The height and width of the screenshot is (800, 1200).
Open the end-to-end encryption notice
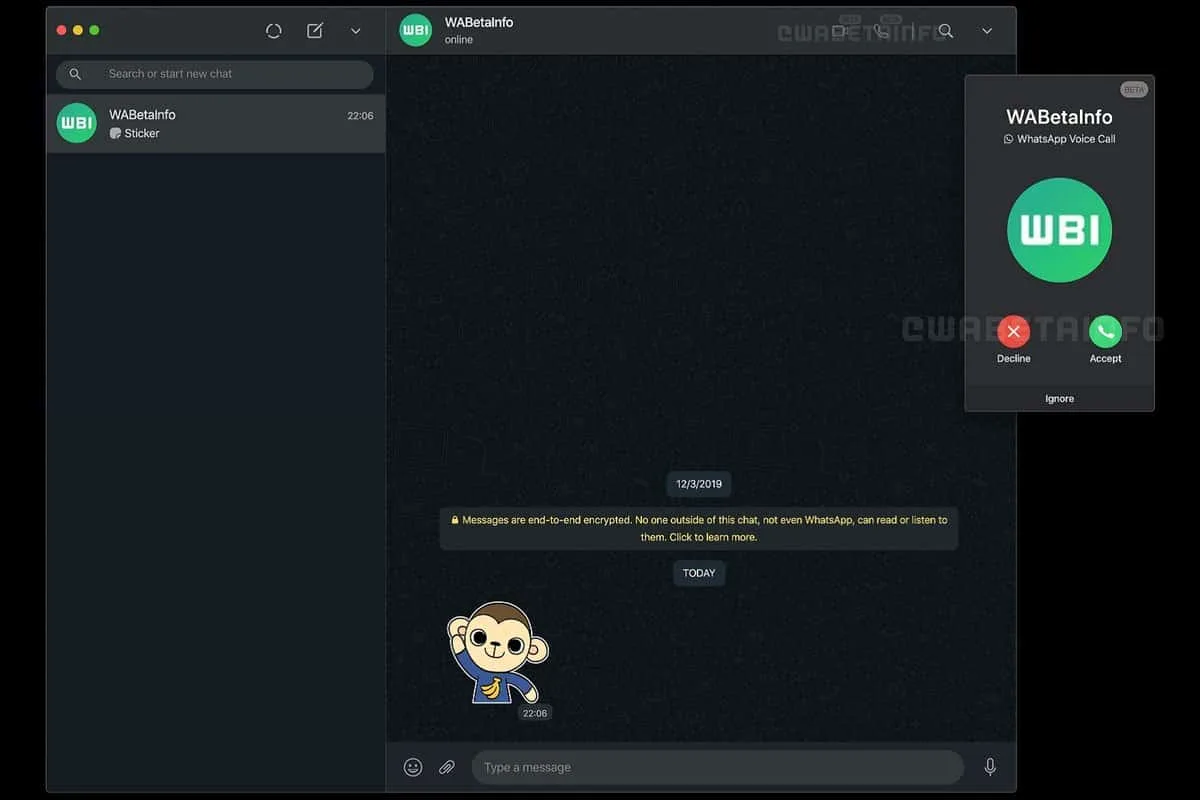tap(699, 528)
